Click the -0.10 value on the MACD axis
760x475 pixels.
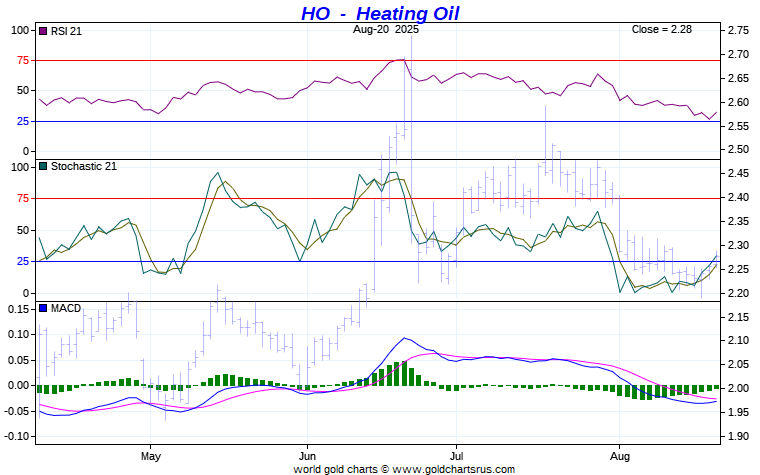click(x=17, y=437)
